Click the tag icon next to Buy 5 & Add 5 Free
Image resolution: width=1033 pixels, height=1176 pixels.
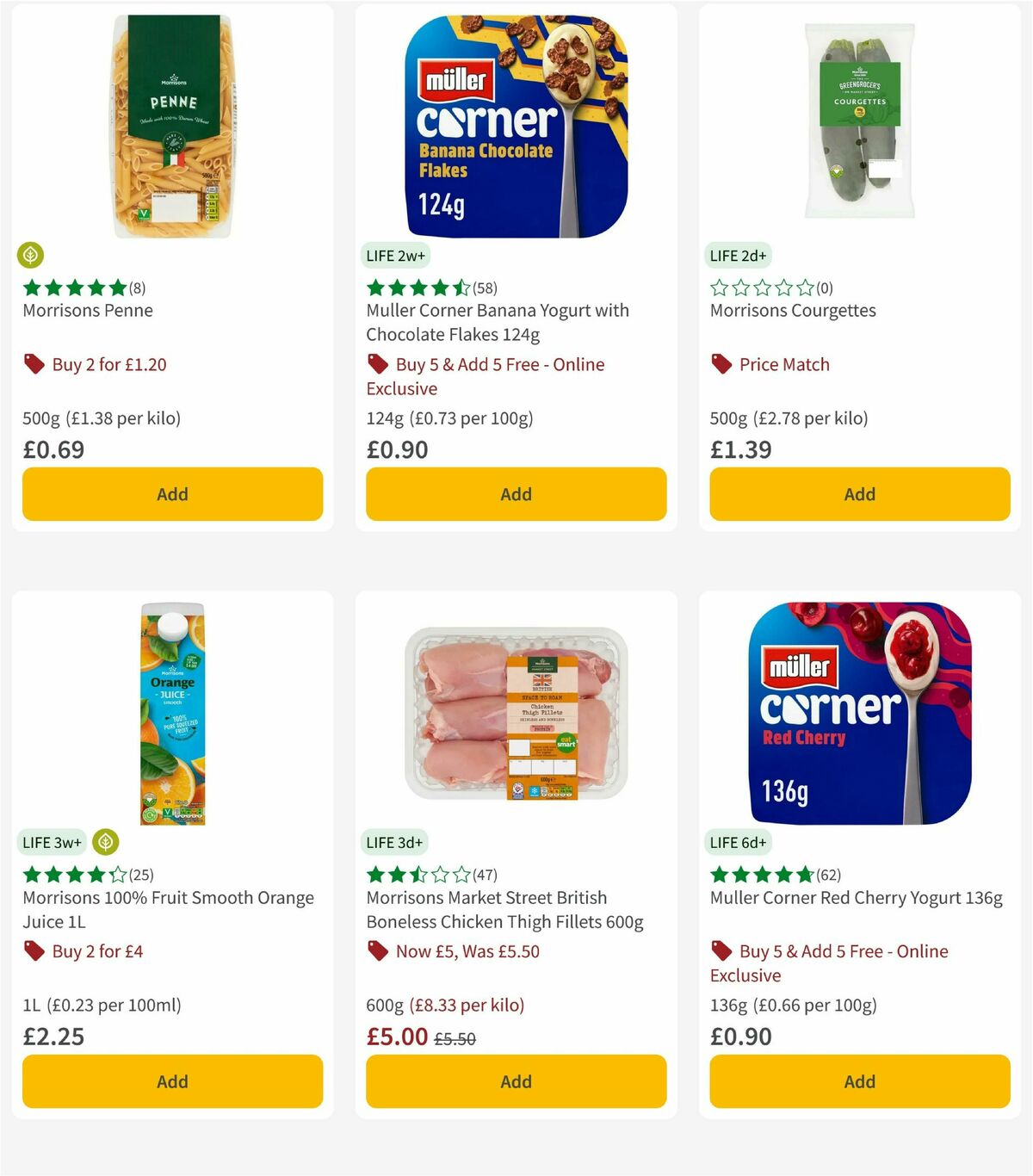[x=377, y=364]
